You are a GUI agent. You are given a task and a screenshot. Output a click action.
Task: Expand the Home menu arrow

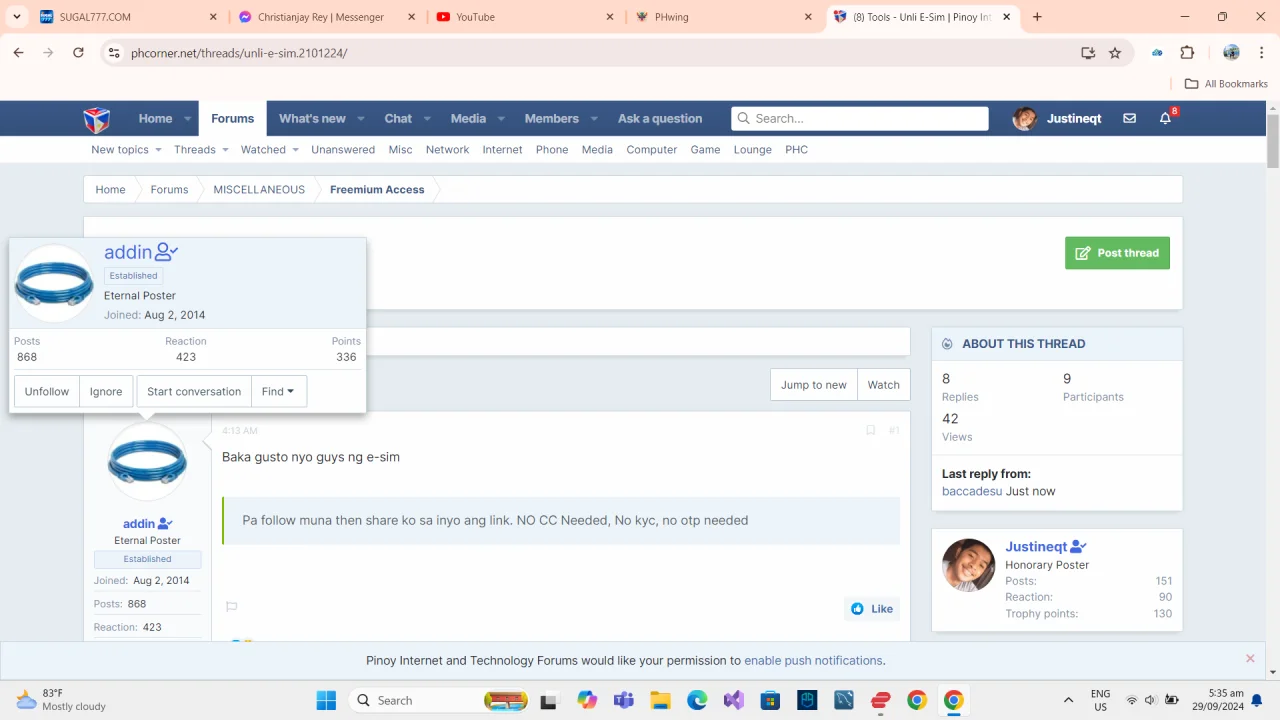[187, 119]
